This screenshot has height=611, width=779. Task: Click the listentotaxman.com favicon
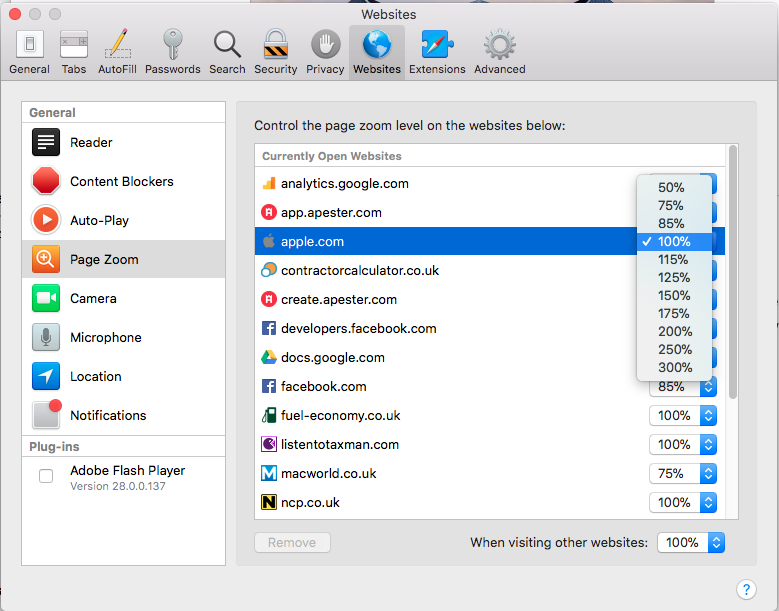(x=269, y=444)
